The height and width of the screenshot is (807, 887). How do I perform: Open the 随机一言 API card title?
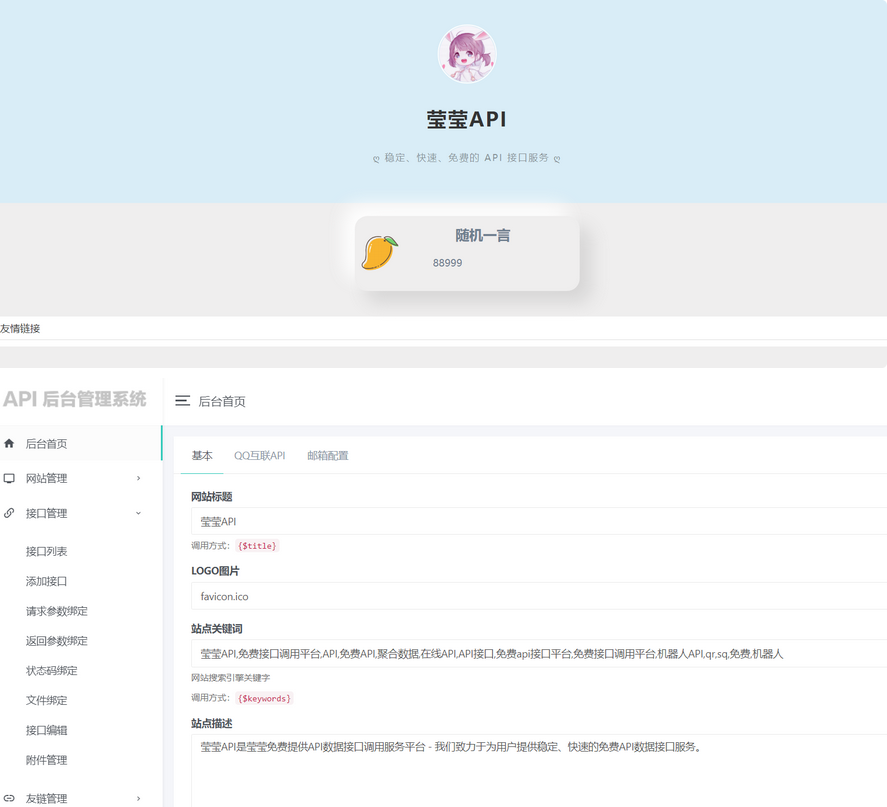(x=483, y=235)
